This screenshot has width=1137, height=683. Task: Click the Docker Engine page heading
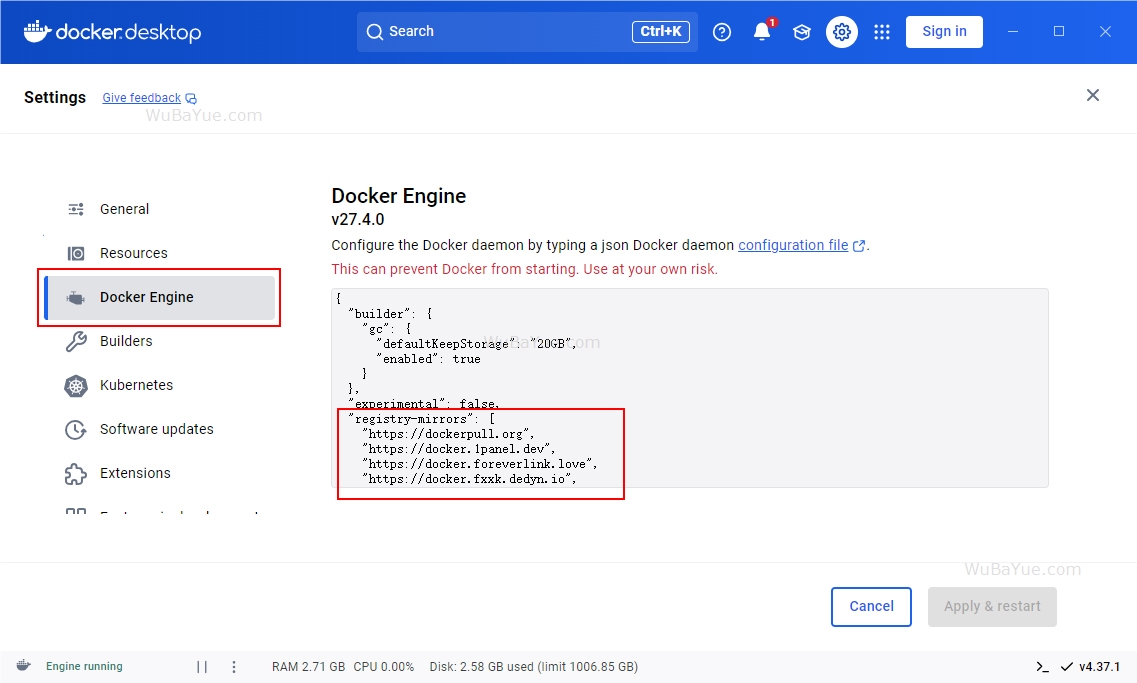(x=399, y=196)
